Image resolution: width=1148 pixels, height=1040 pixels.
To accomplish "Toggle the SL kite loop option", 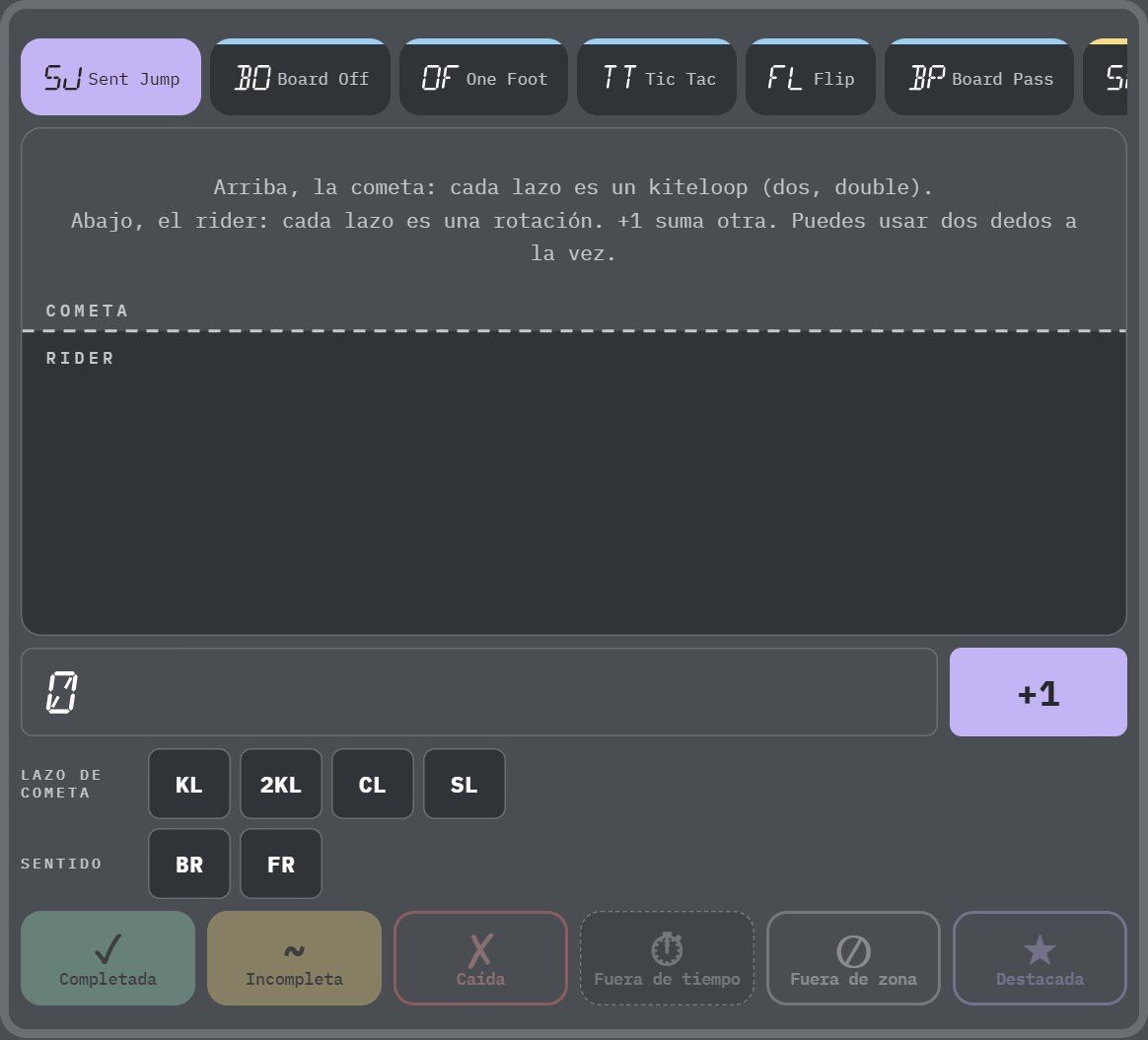I will tap(465, 784).
